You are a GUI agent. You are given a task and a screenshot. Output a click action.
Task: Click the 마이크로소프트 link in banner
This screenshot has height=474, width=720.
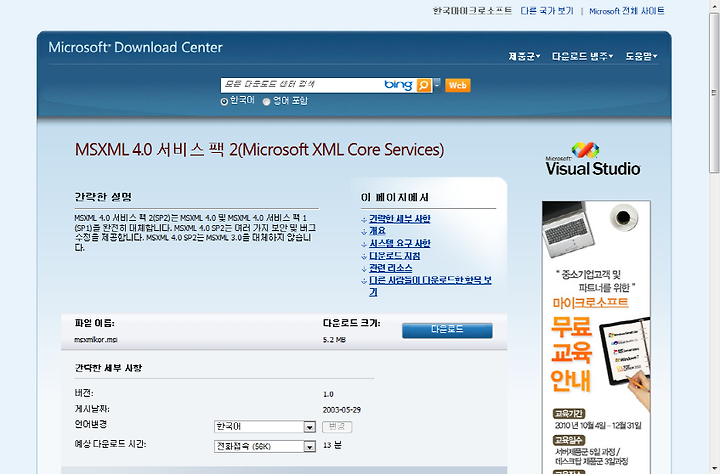(590, 303)
